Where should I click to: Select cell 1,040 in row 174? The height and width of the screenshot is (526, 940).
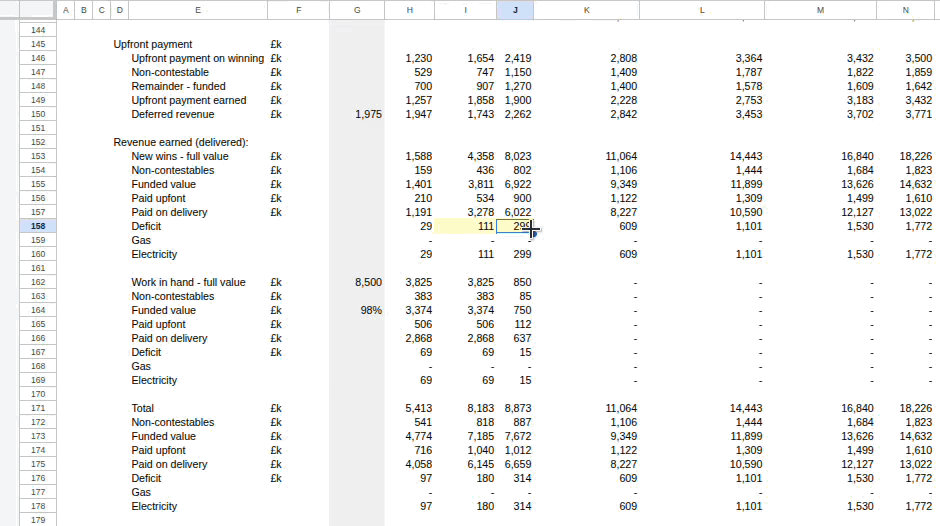[465, 450]
